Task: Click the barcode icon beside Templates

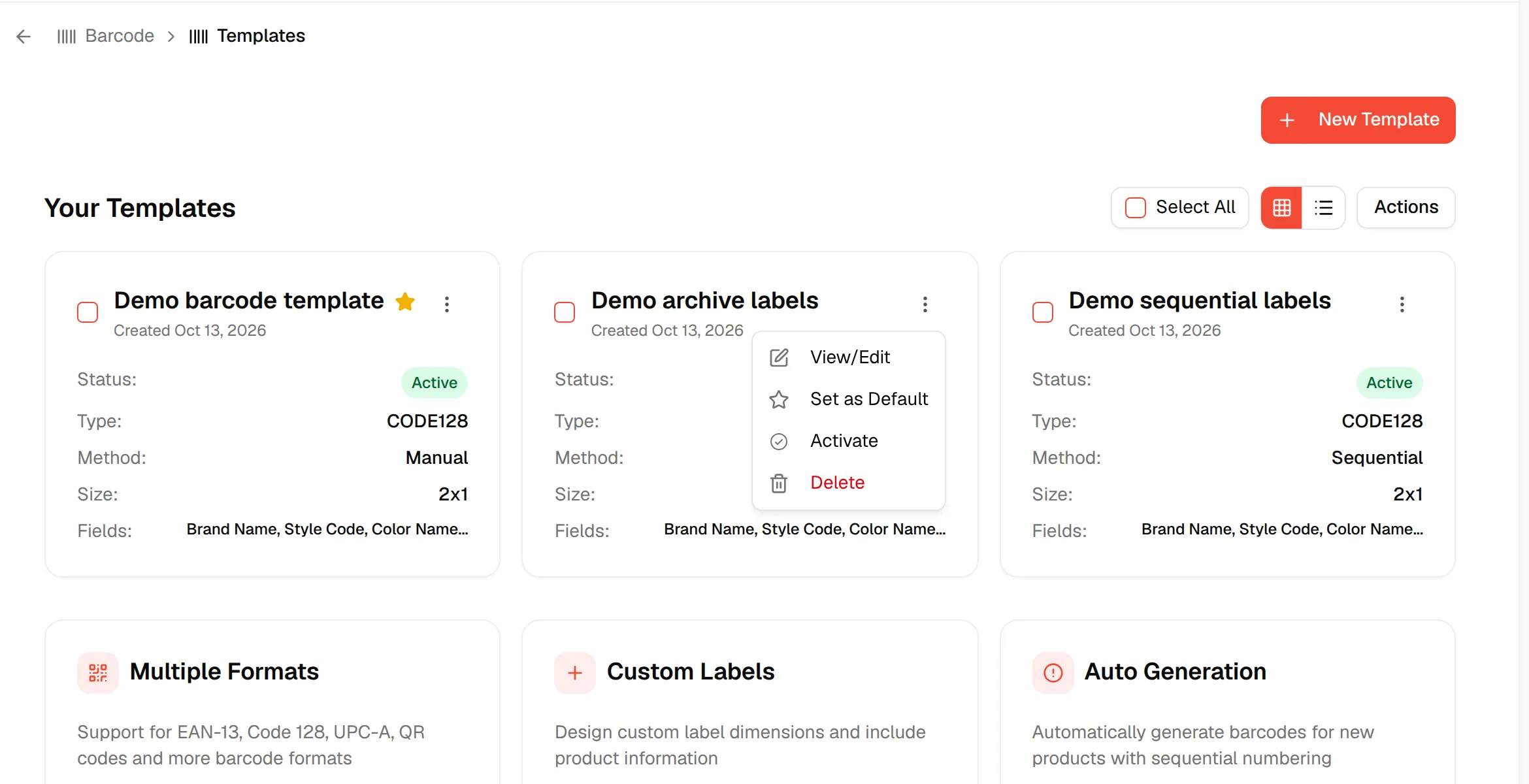Action: coord(199,37)
